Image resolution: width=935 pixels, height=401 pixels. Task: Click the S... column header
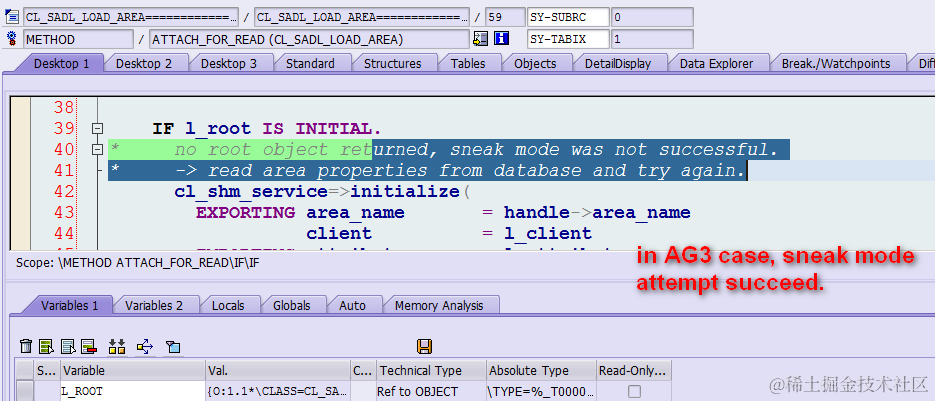[x=47, y=371]
